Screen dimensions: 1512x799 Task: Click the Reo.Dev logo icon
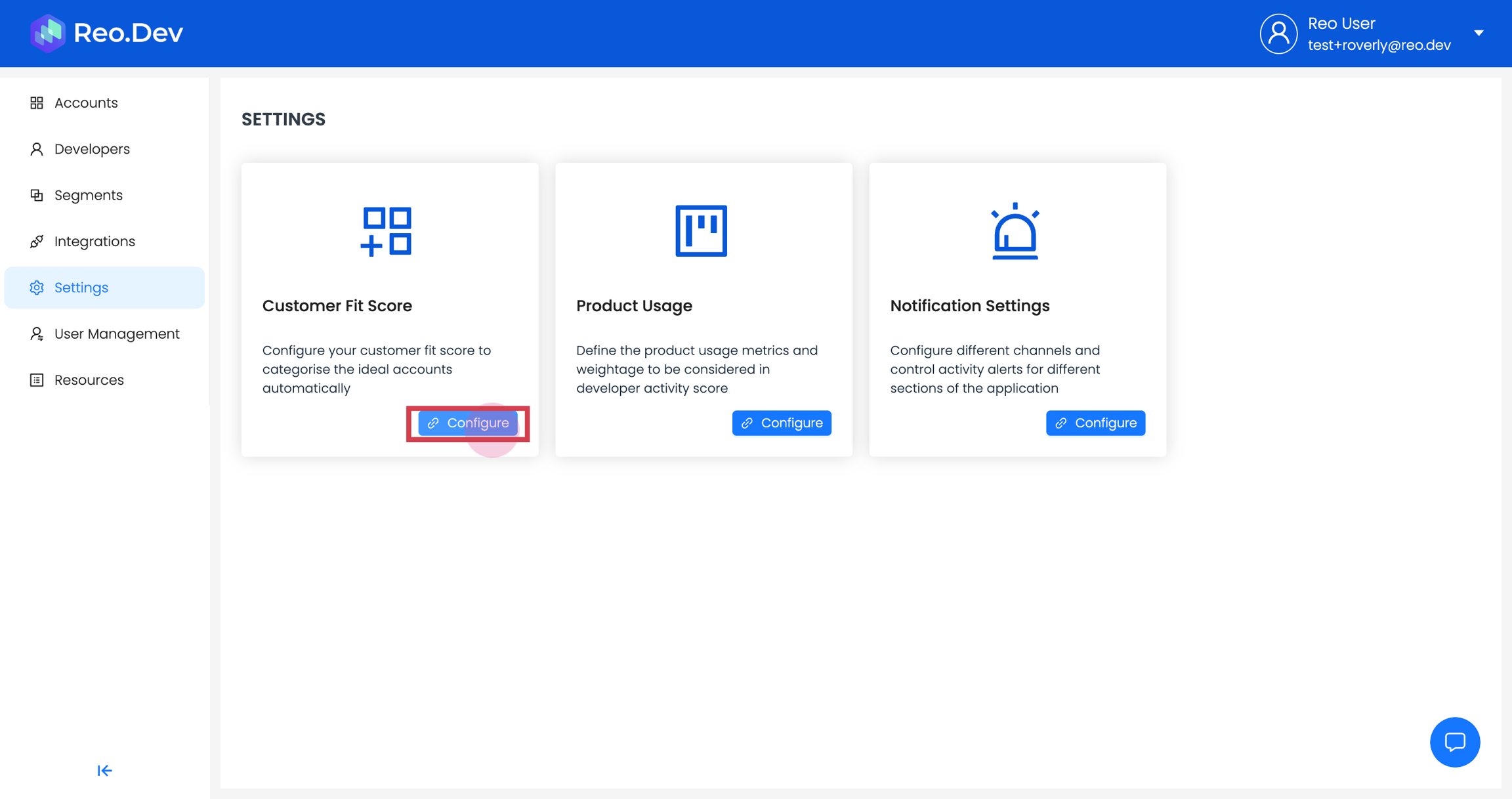coord(47,33)
